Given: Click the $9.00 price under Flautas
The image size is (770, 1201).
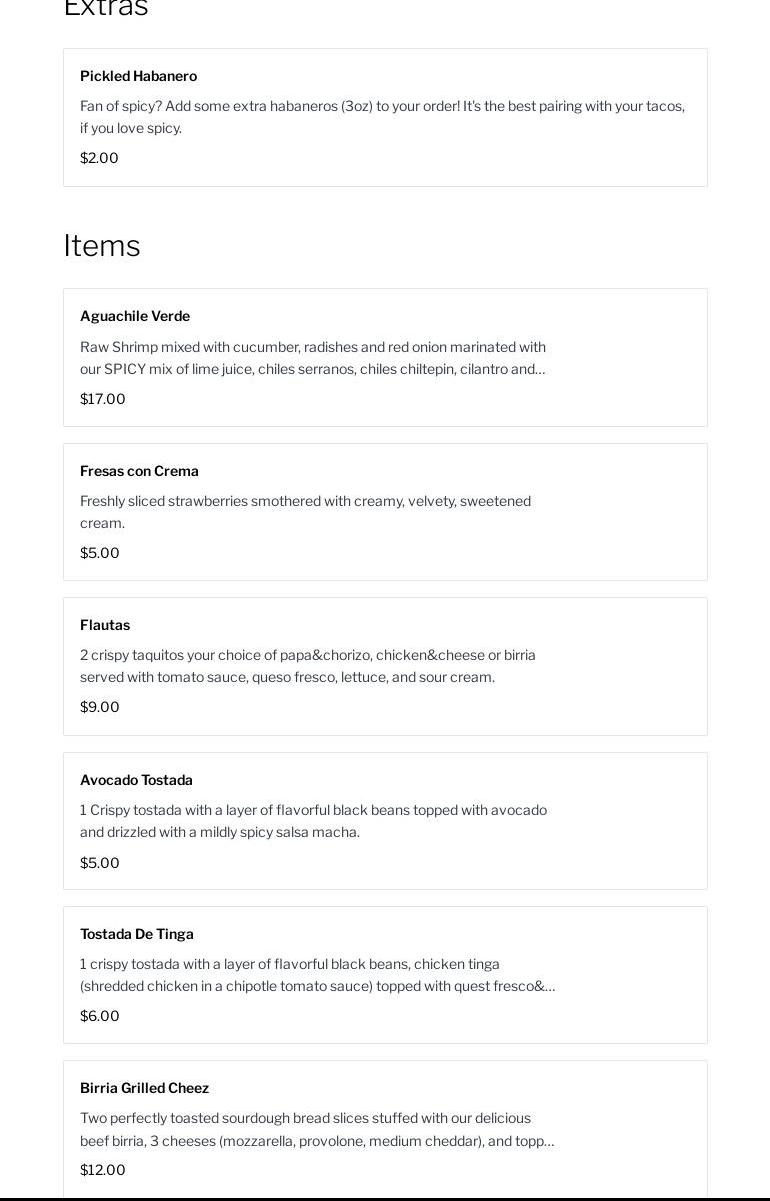Looking at the screenshot, I should coord(100,707).
